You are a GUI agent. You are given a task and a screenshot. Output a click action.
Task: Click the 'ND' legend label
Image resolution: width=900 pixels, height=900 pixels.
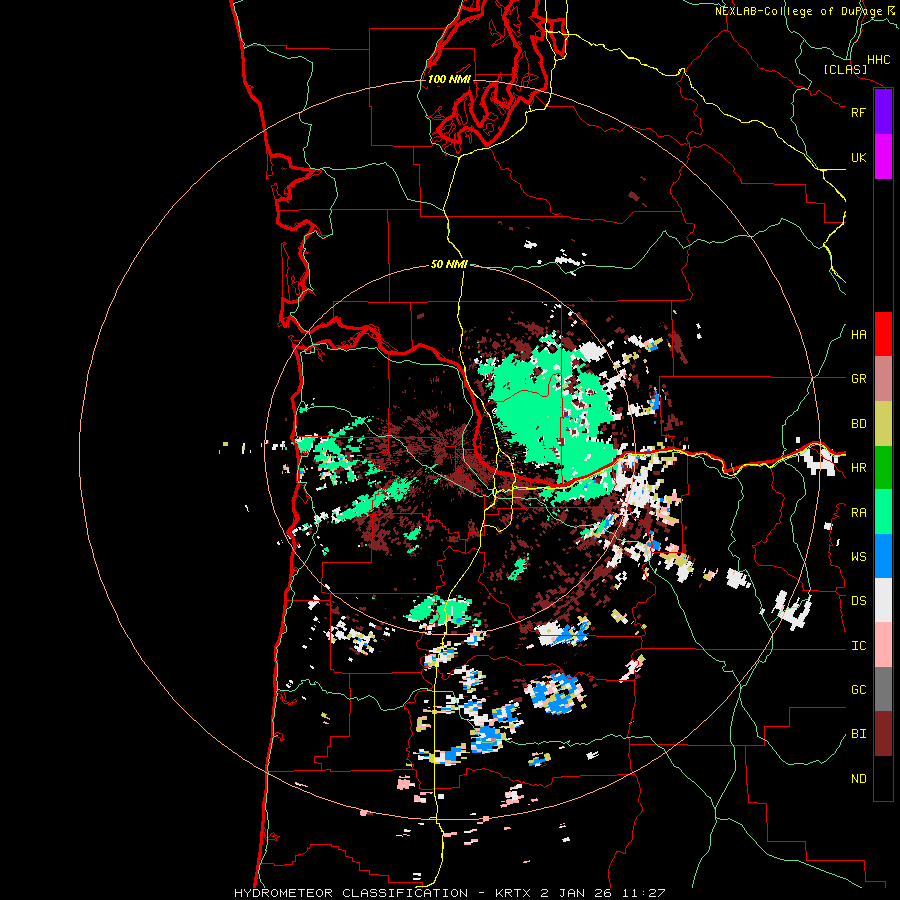tap(858, 779)
